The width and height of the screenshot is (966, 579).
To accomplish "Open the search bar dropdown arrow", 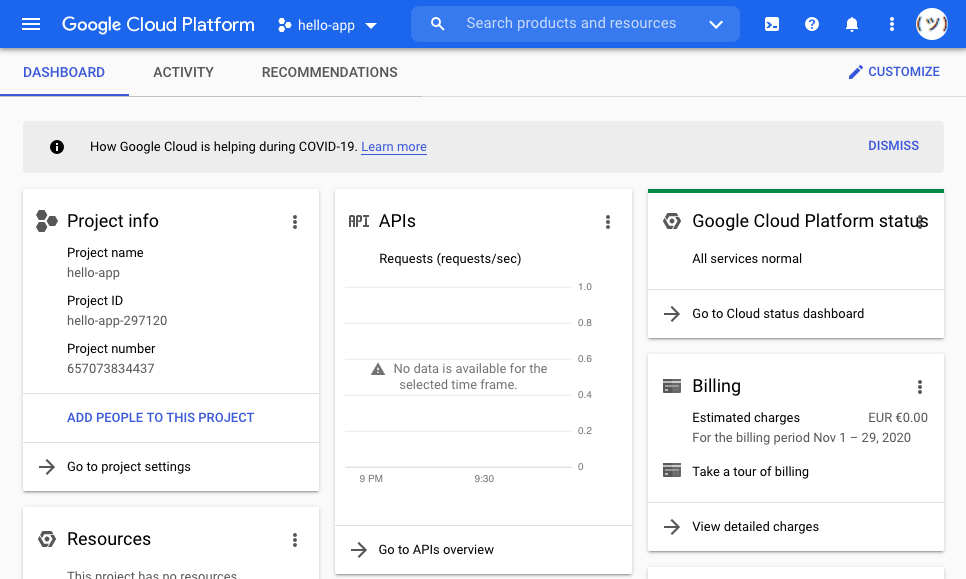I will (x=716, y=23).
